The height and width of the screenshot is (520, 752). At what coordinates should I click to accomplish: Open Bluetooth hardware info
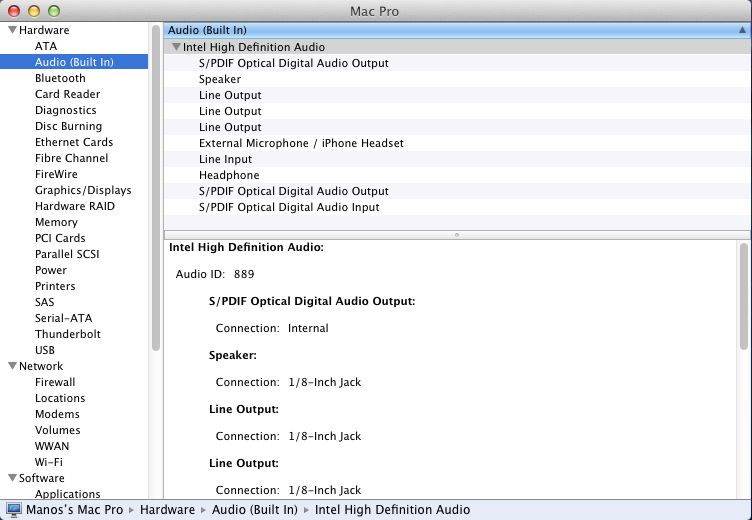tap(60, 78)
